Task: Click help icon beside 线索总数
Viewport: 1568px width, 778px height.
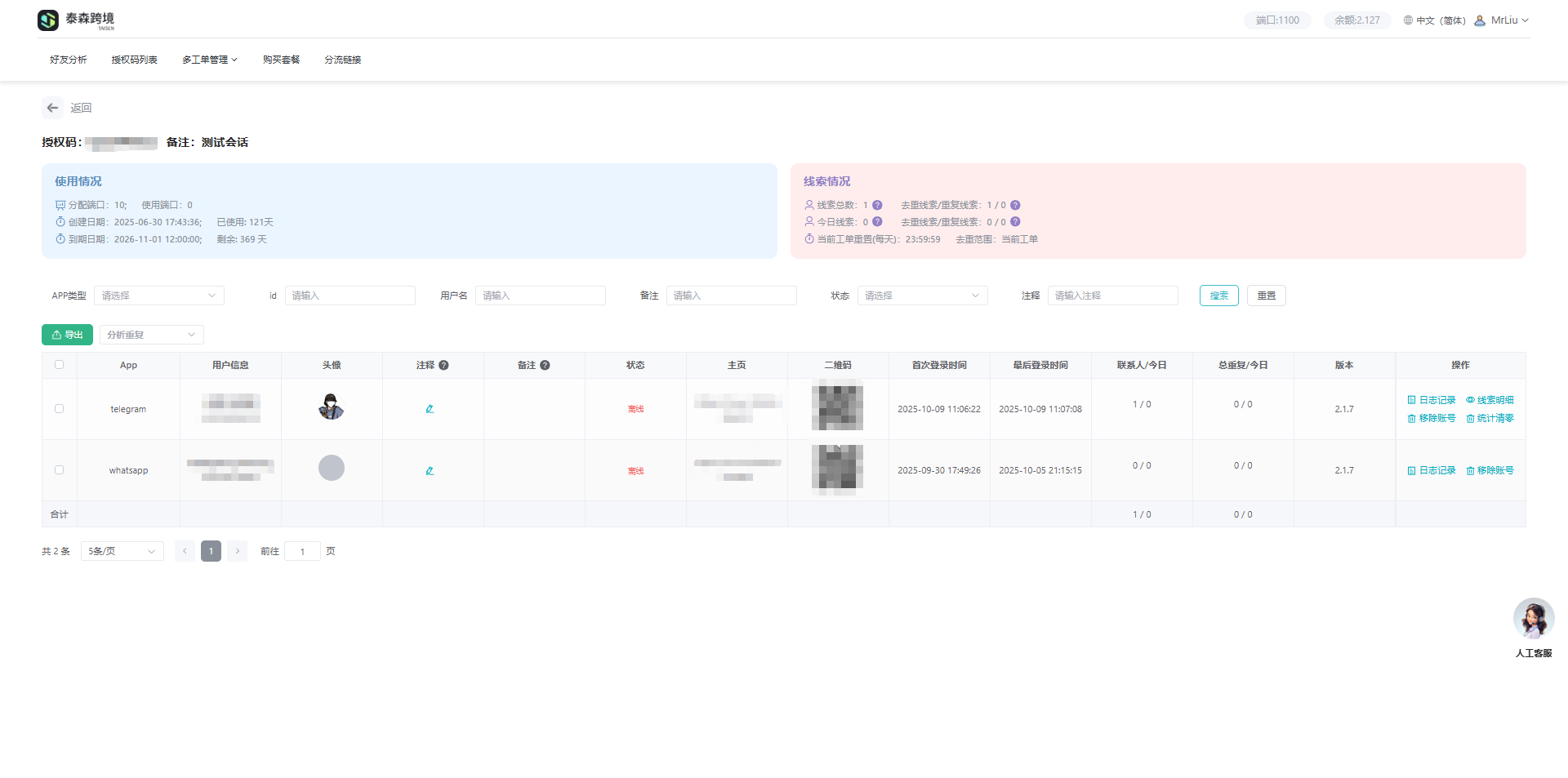Action: coord(877,206)
